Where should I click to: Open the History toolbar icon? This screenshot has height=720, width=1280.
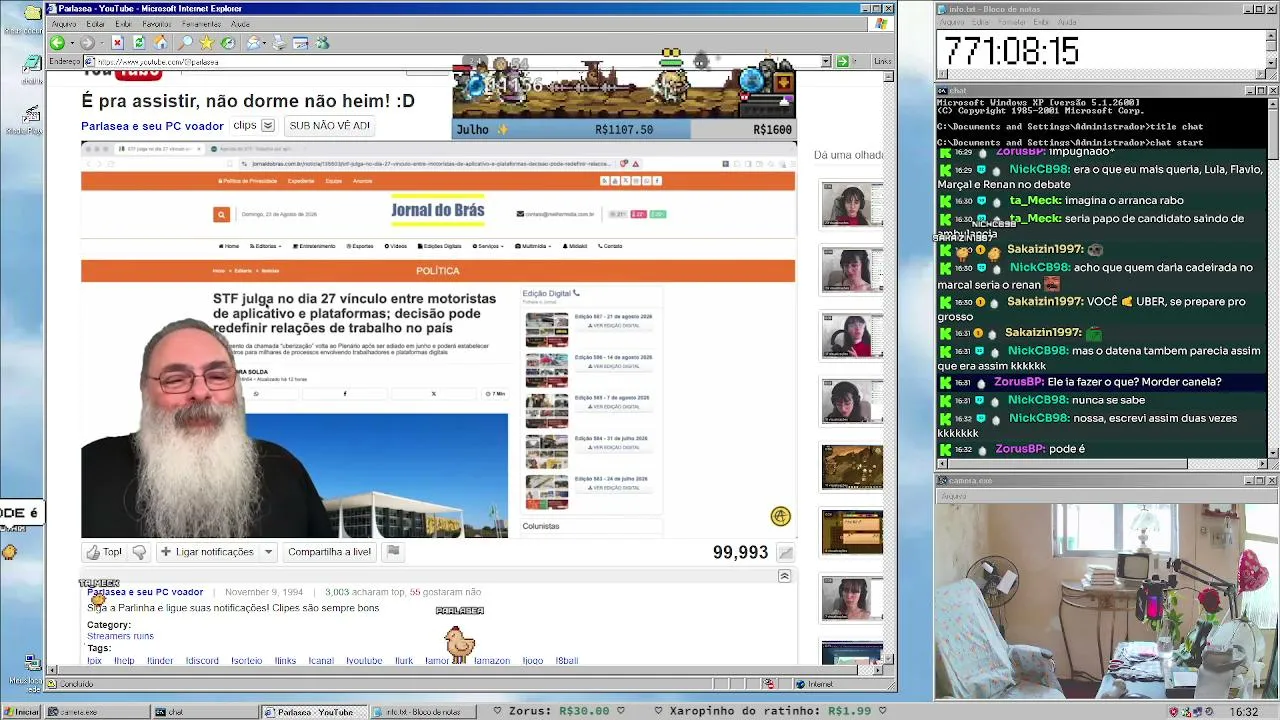pos(228,43)
